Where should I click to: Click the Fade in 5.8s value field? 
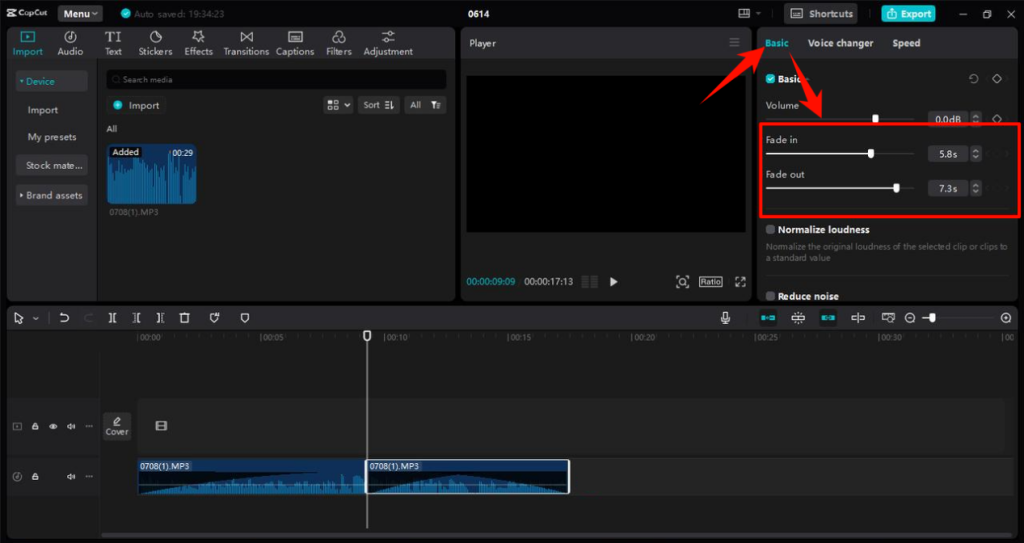[x=948, y=154]
